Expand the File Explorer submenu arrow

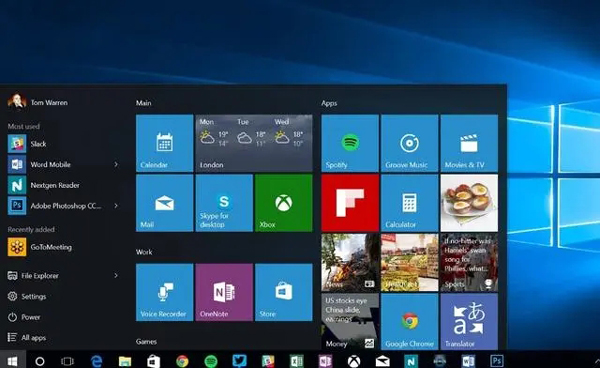116,275
